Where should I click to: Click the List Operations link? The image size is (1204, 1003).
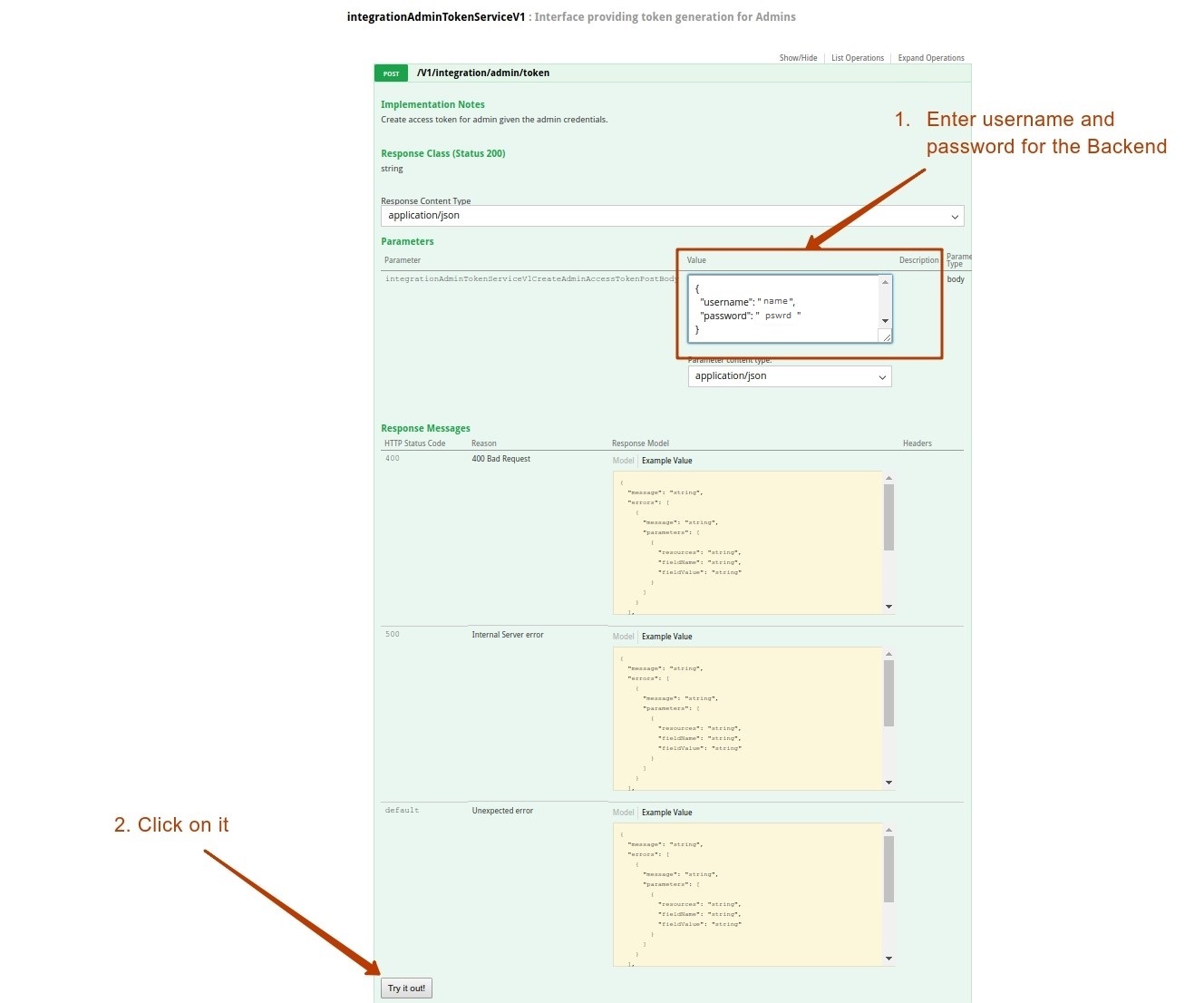coord(857,58)
